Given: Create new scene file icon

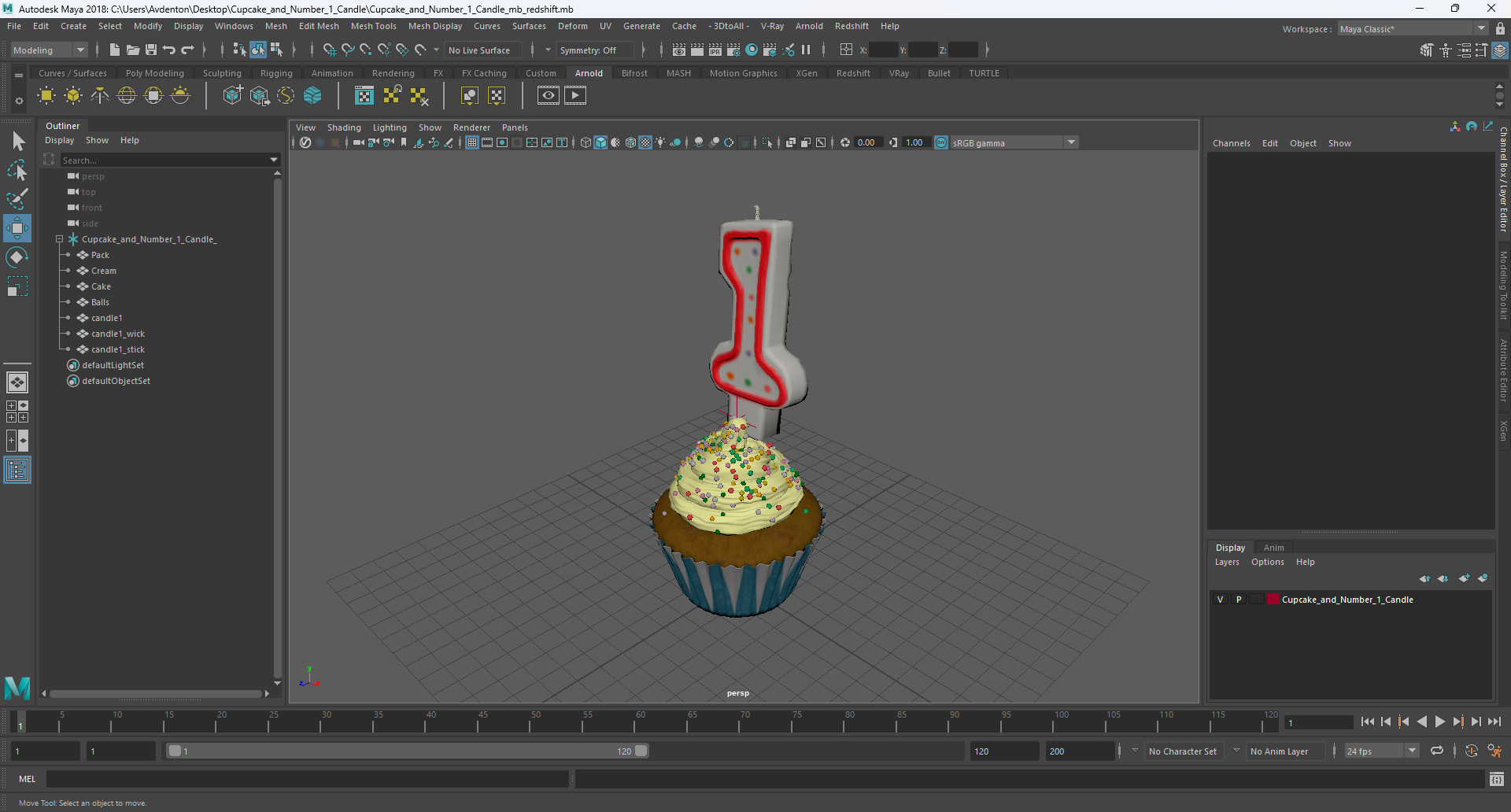Looking at the screenshot, I should 115,50.
